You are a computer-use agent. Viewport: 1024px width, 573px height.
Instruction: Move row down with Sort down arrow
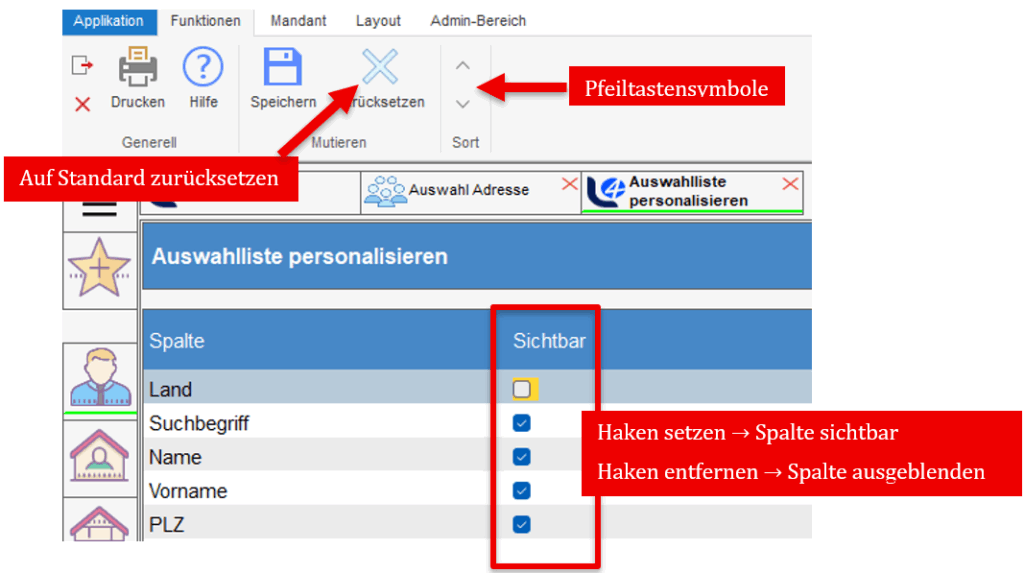pos(462,104)
